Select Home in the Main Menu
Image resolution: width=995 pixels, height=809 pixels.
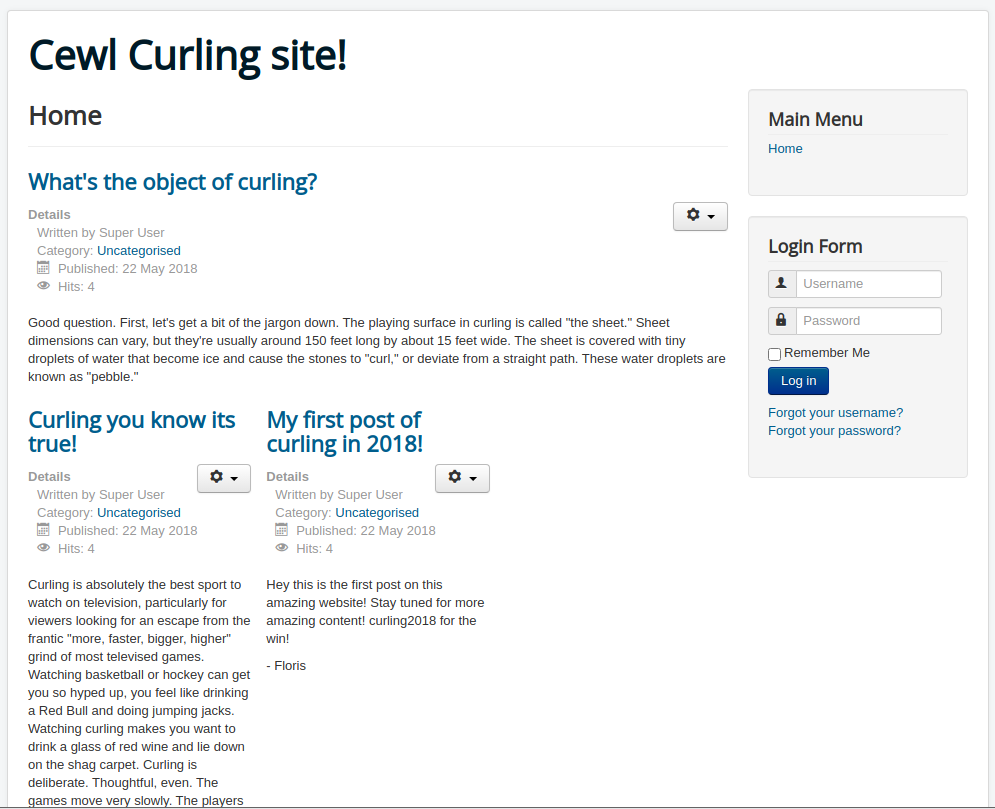pos(785,148)
